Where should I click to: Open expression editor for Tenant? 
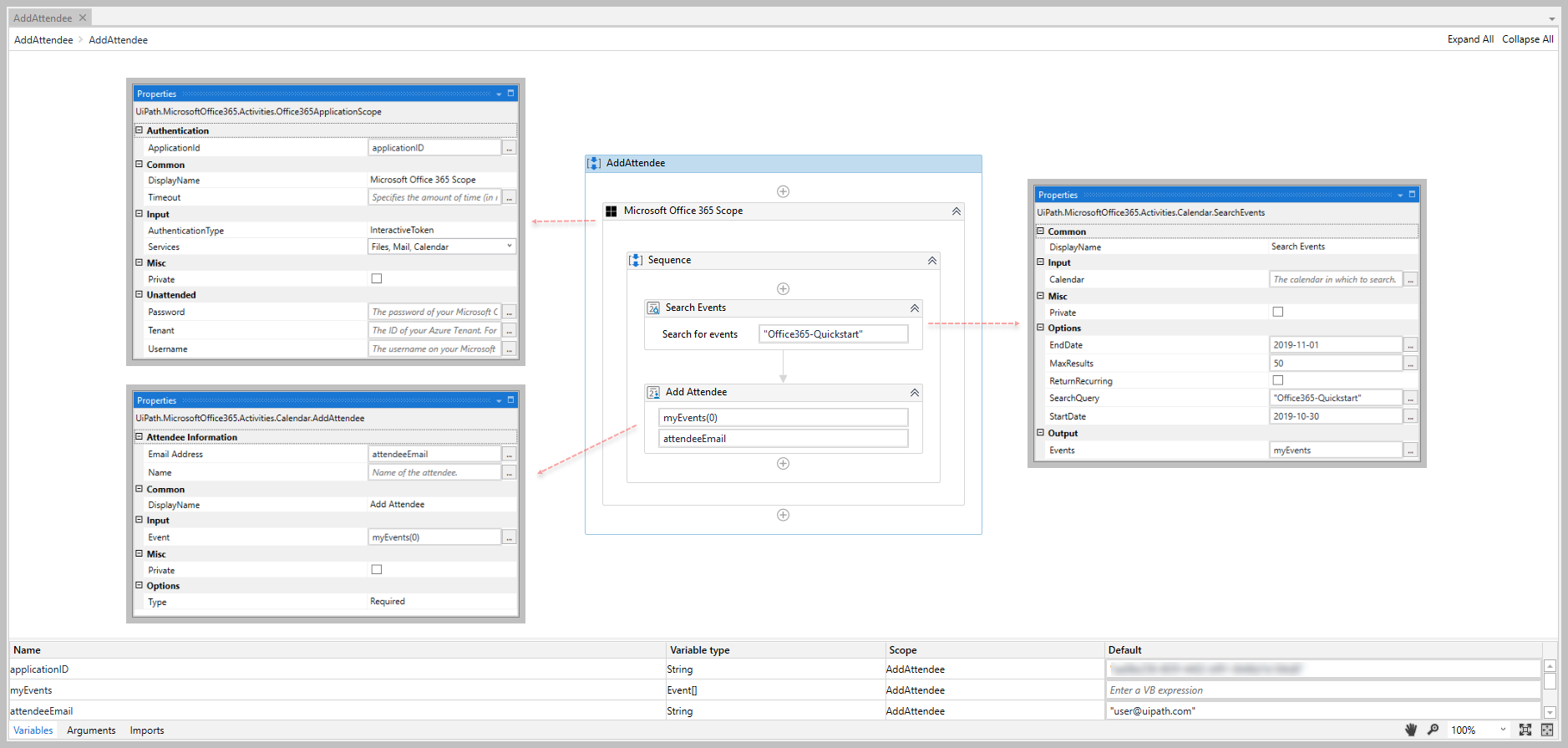509,331
